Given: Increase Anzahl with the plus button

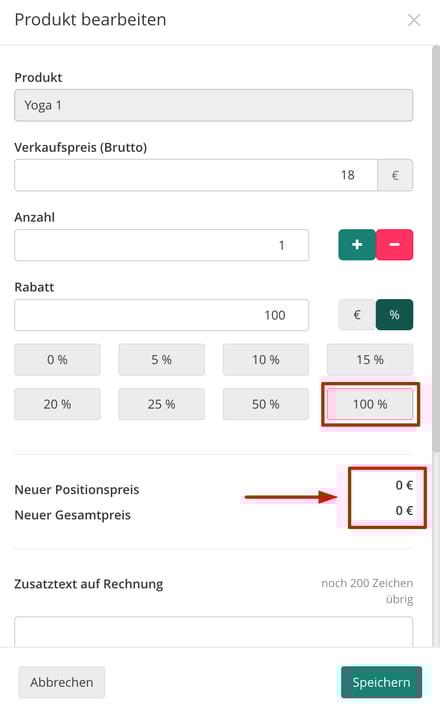Looking at the screenshot, I should pyautogui.click(x=357, y=245).
